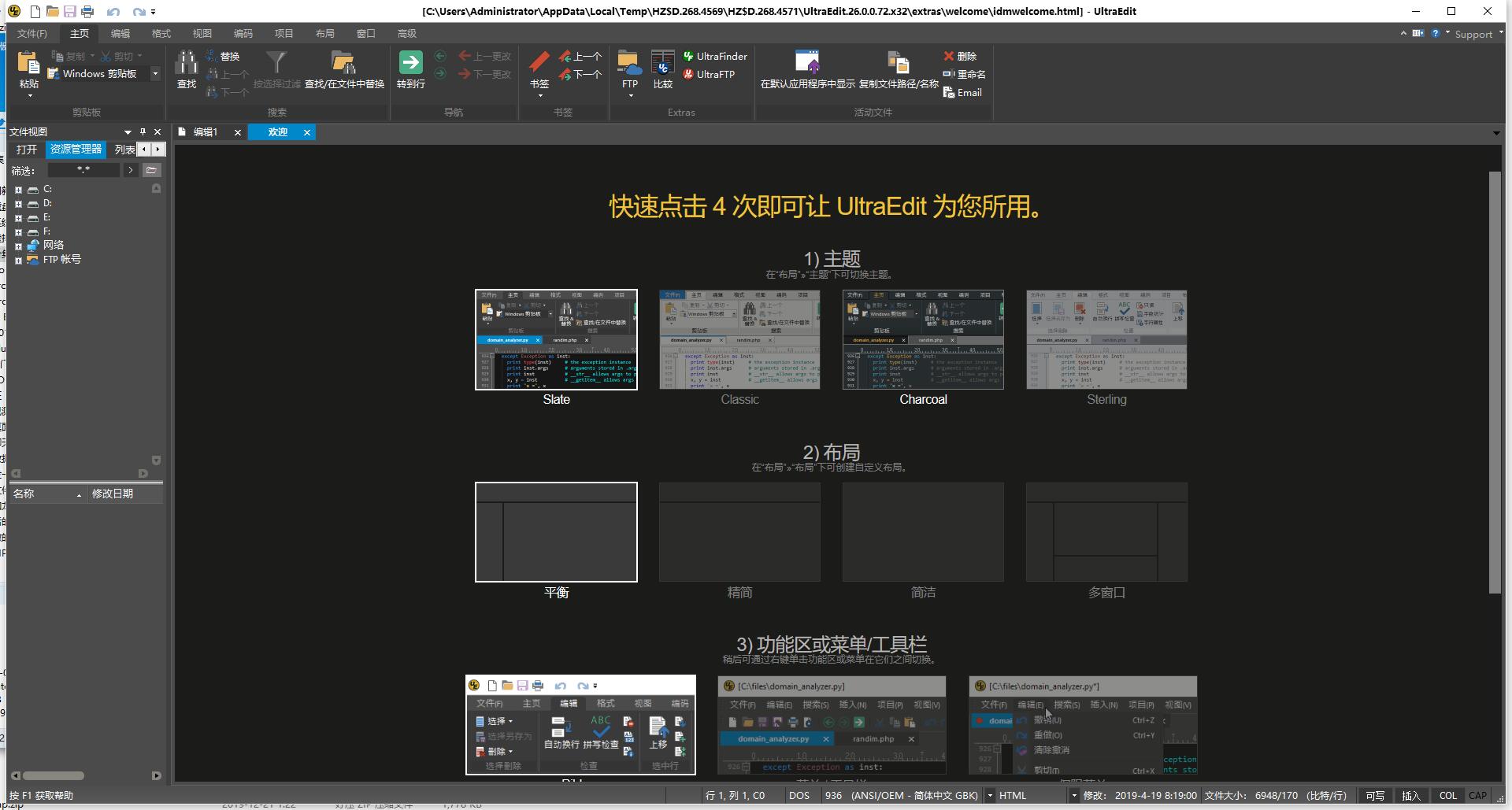Screen dimensions: 1512x810
Task: Select the 精简 layout thumbnail
Action: 739,532
